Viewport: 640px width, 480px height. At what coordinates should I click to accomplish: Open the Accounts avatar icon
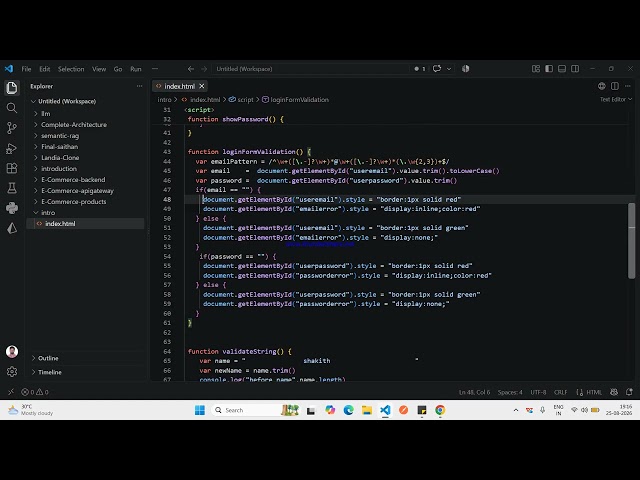coord(12,351)
